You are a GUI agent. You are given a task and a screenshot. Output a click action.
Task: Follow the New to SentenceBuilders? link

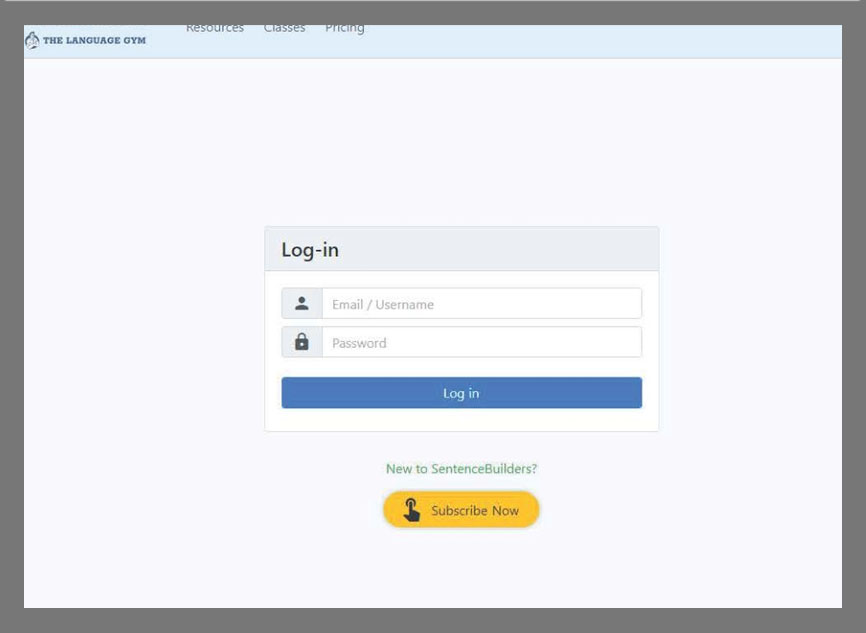click(461, 469)
